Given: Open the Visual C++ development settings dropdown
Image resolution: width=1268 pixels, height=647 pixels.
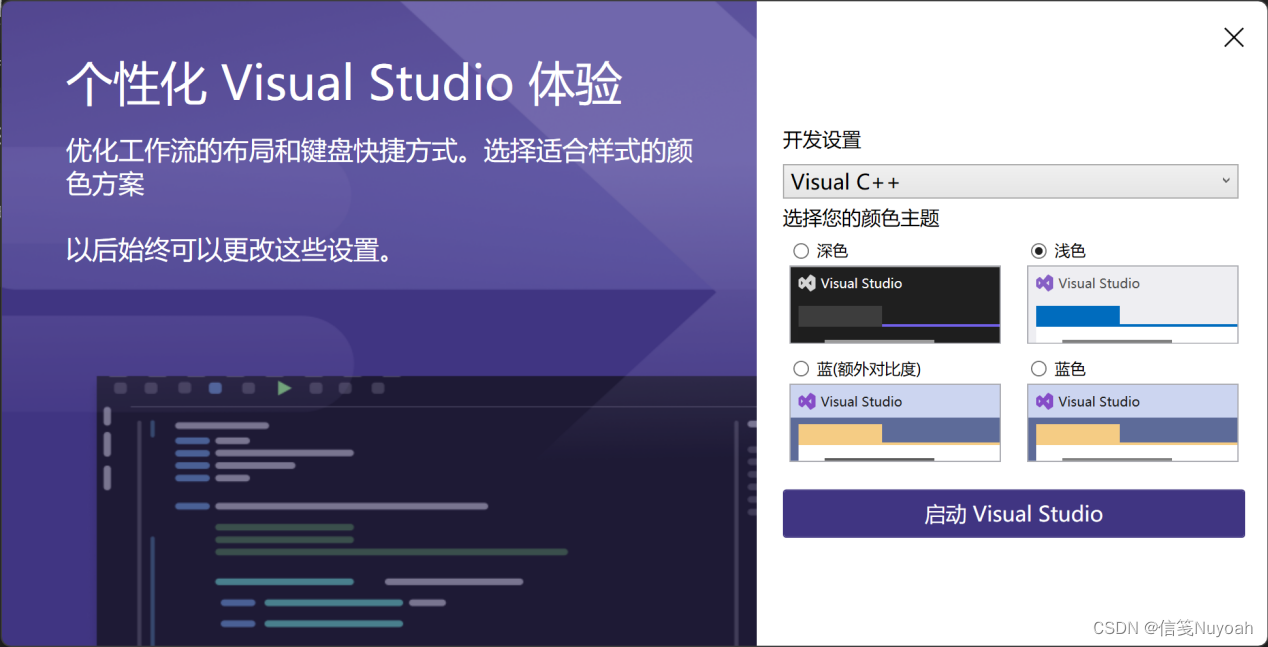Looking at the screenshot, I should 1010,182.
